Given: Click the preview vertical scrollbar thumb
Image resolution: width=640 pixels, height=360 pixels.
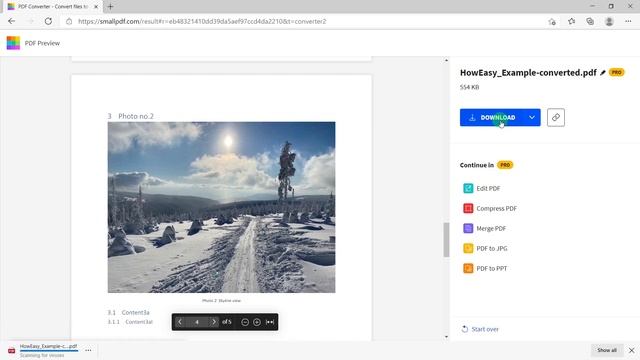Looking at the screenshot, I should (x=446, y=240).
